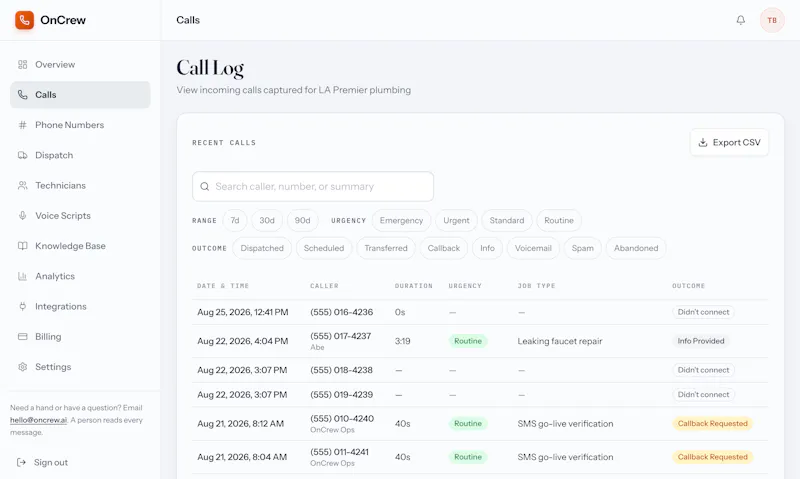
Task: Toggle Info outcome filter
Action: (487, 248)
